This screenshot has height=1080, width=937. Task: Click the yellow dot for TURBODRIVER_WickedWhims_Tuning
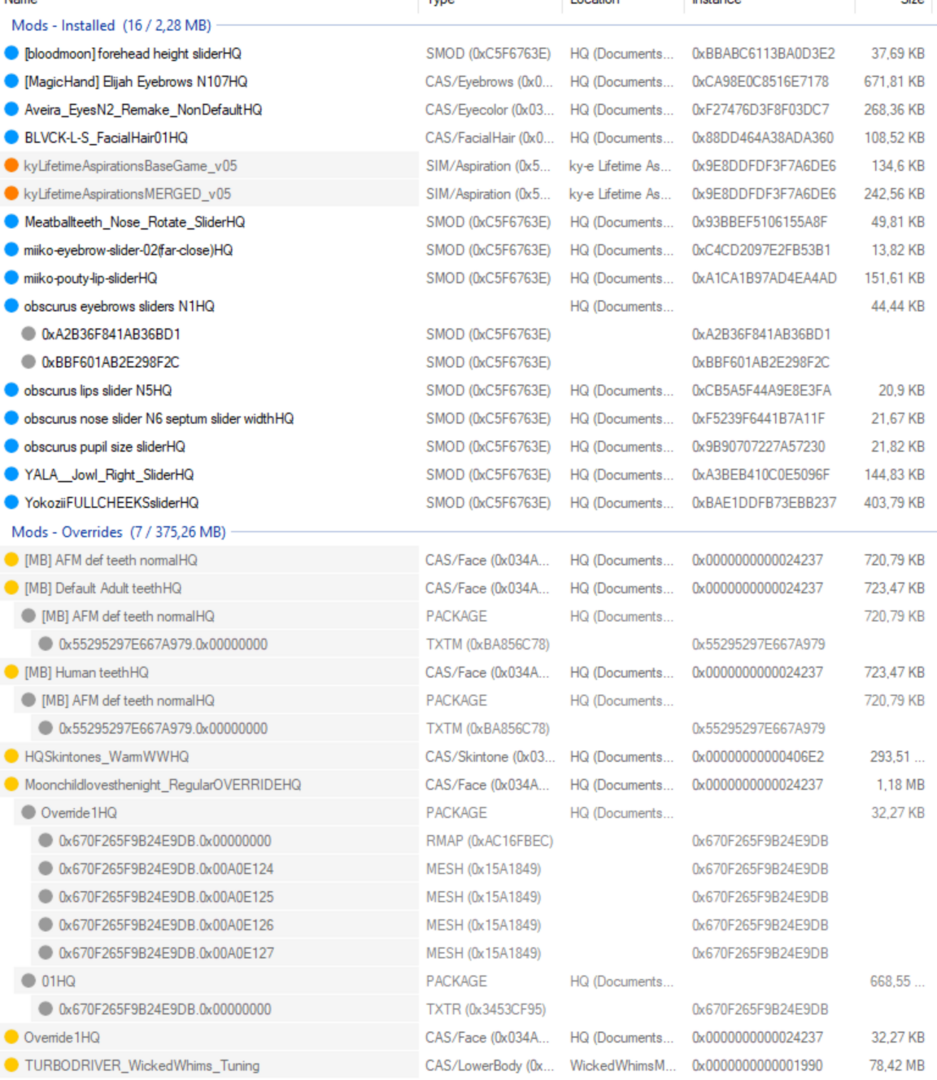tap(11, 1066)
